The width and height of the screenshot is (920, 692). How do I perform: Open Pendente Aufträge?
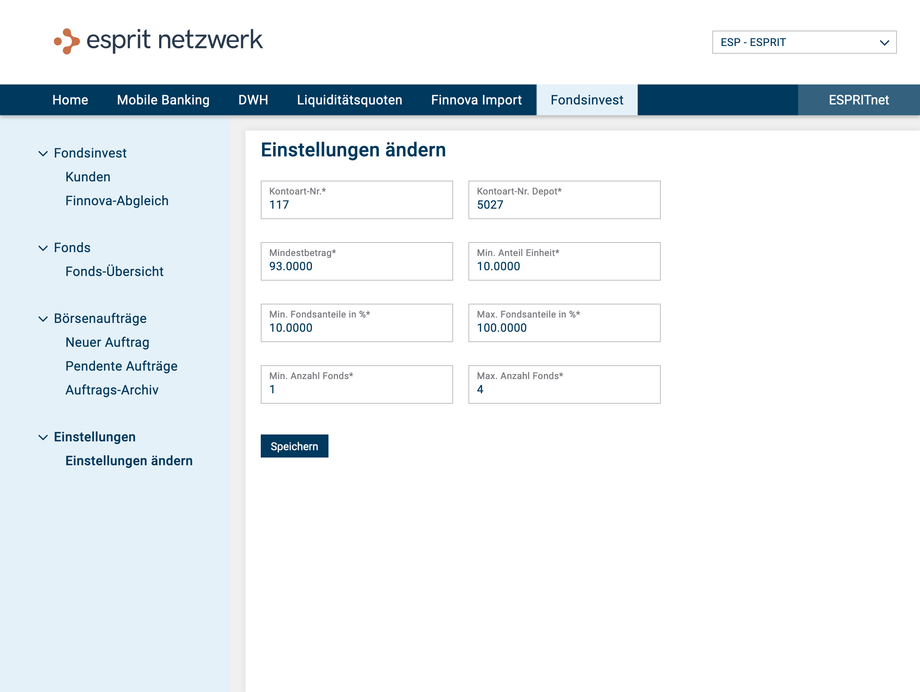[121, 366]
